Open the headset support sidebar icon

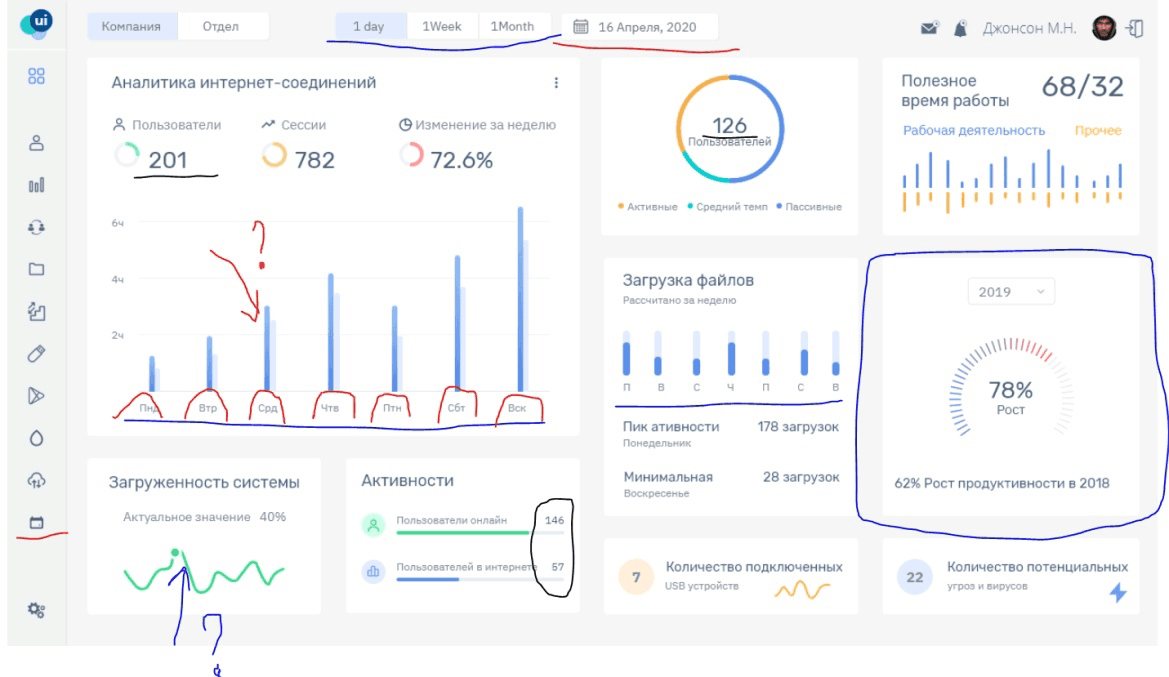tap(37, 227)
